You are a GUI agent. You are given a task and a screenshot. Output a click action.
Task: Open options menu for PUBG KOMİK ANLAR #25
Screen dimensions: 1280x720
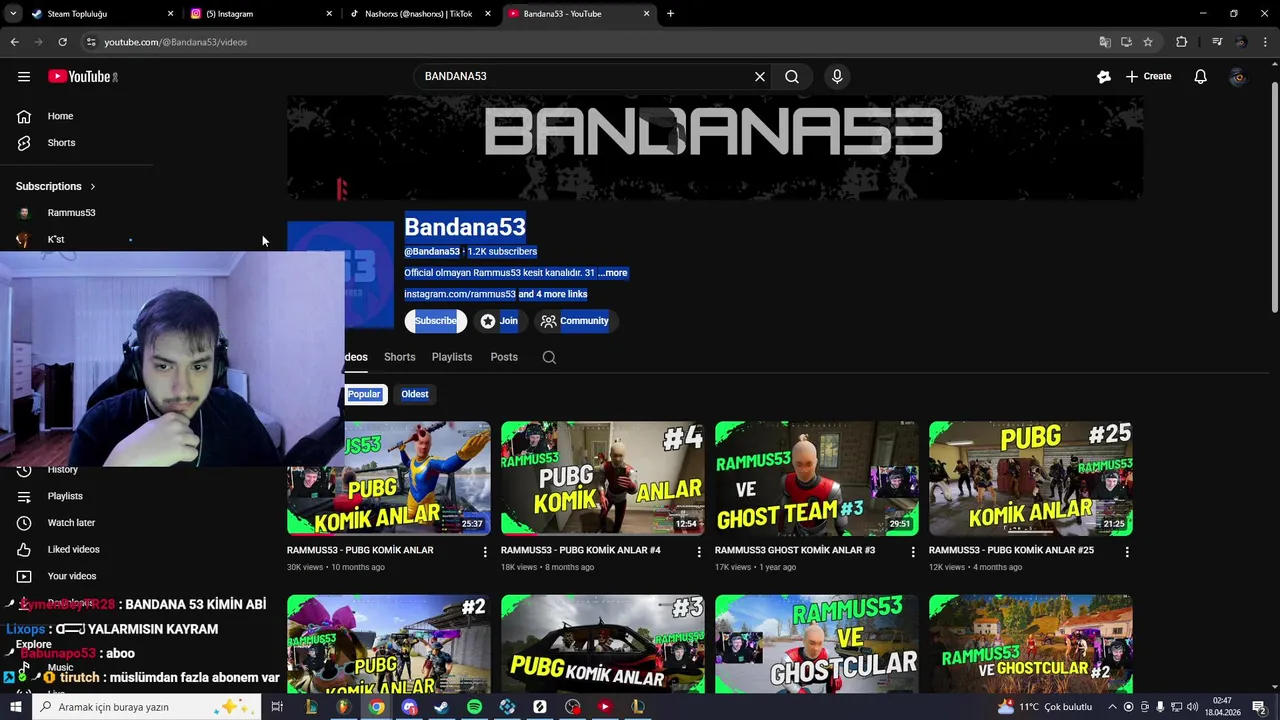pyautogui.click(x=1127, y=551)
